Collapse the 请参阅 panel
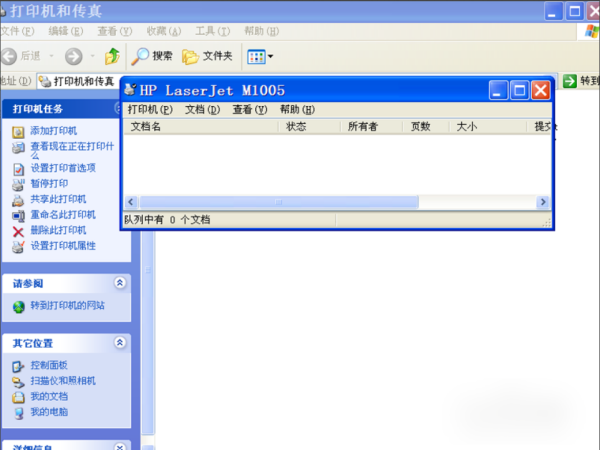 119,283
